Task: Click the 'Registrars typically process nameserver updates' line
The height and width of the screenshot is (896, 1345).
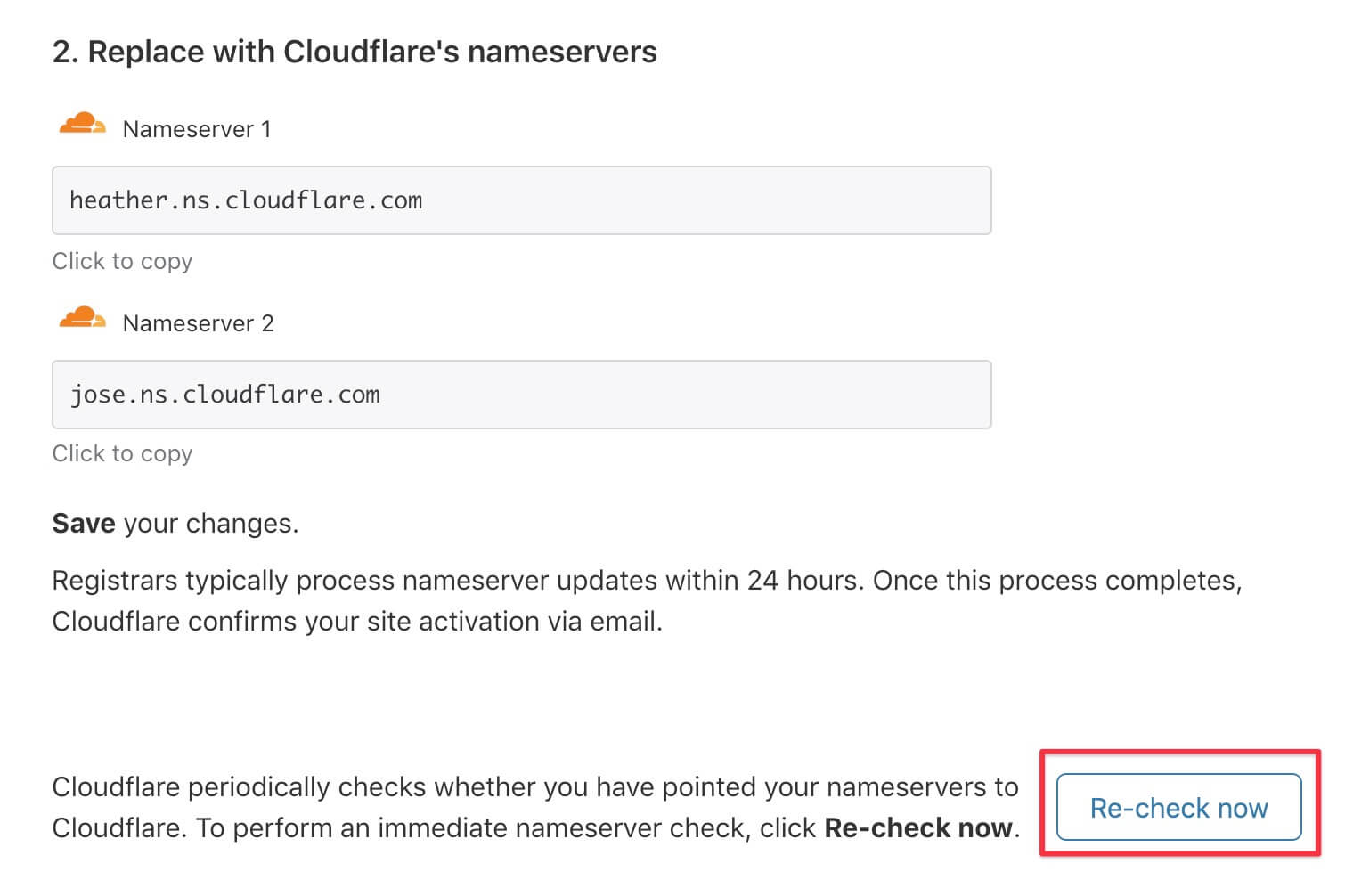Action: [647, 581]
